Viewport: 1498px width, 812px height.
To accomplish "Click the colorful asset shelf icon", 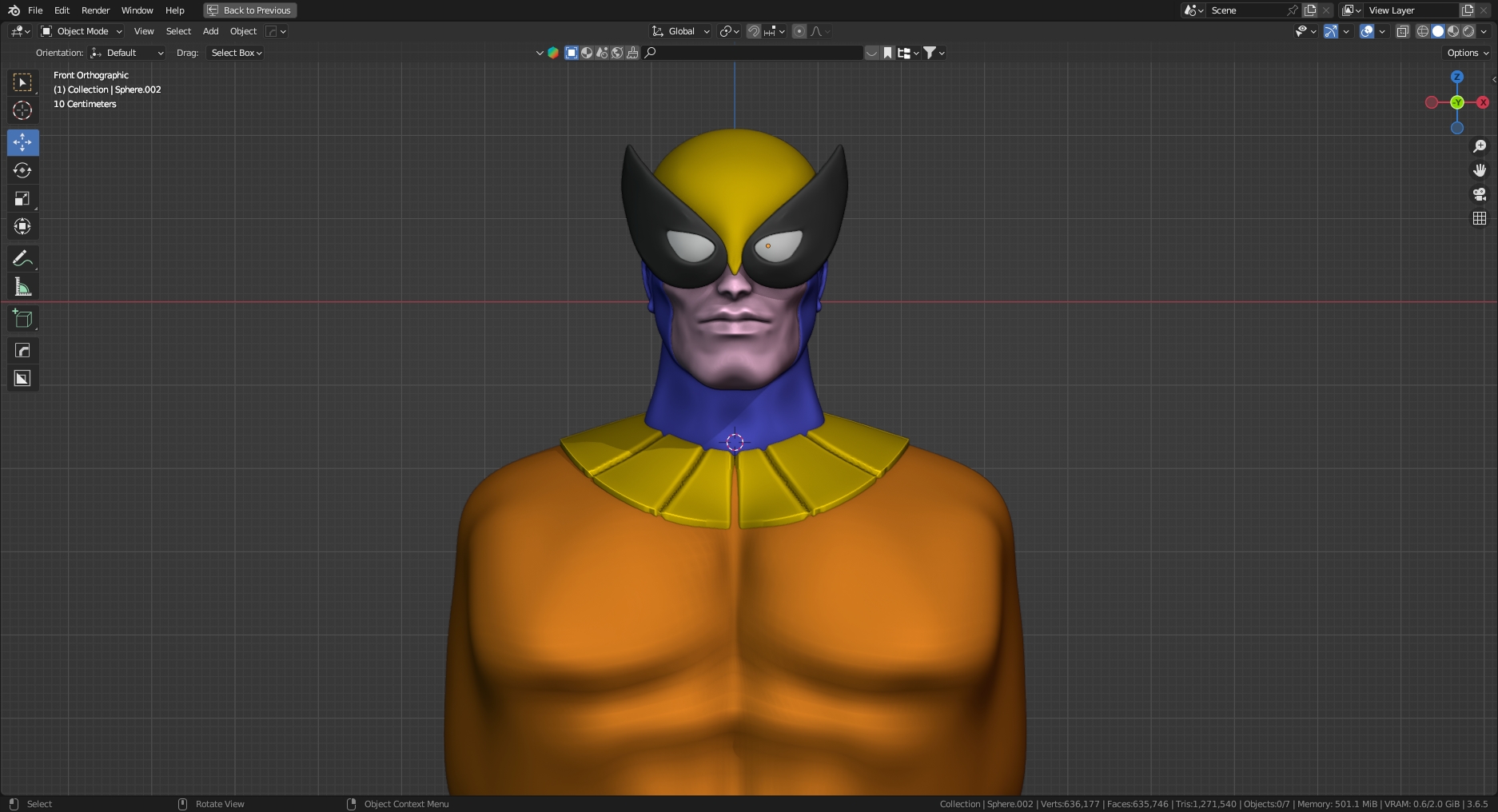I will click(x=552, y=53).
